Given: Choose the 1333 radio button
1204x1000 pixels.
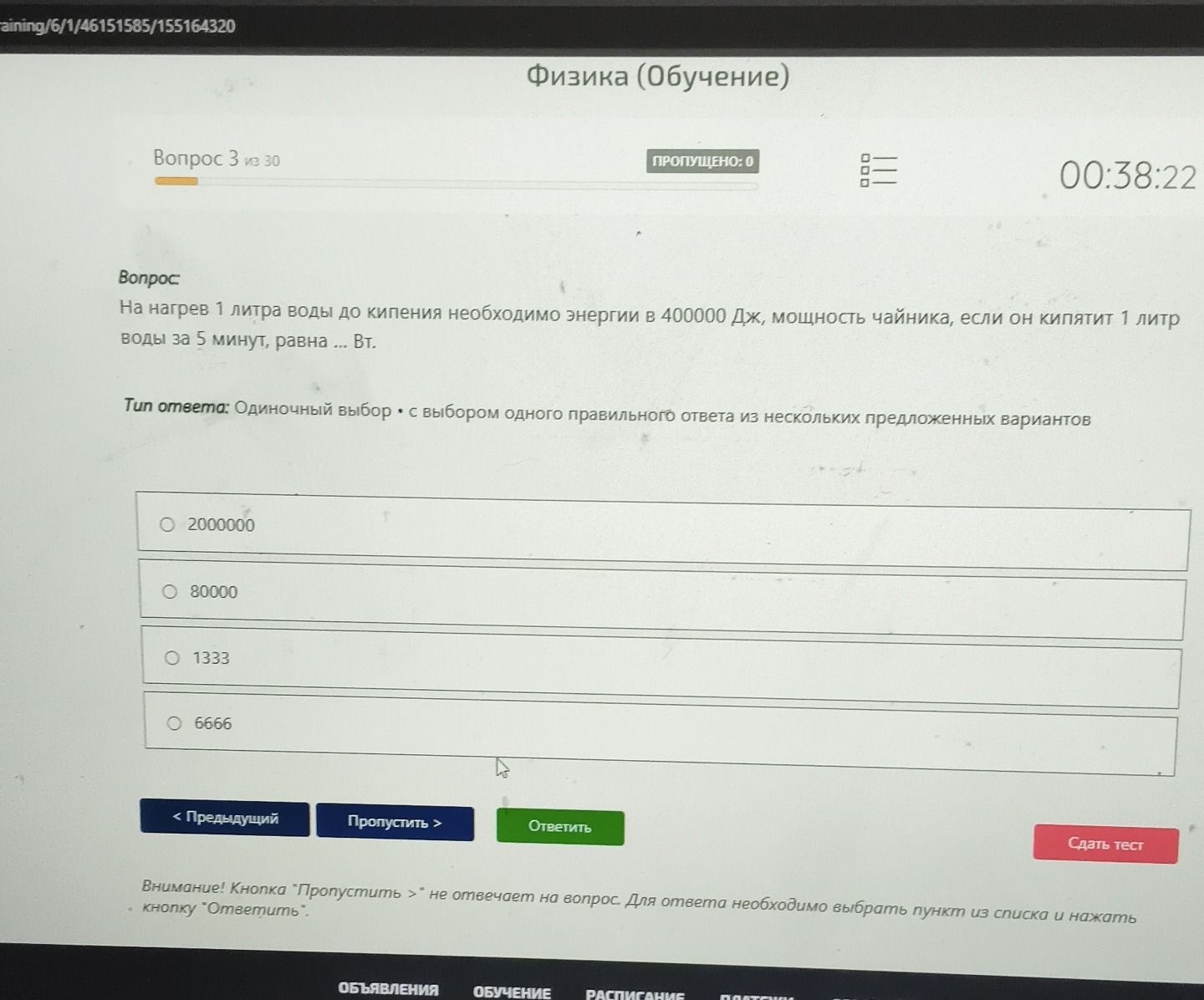Looking at the screenshot, I should click(x=172, y=657).
